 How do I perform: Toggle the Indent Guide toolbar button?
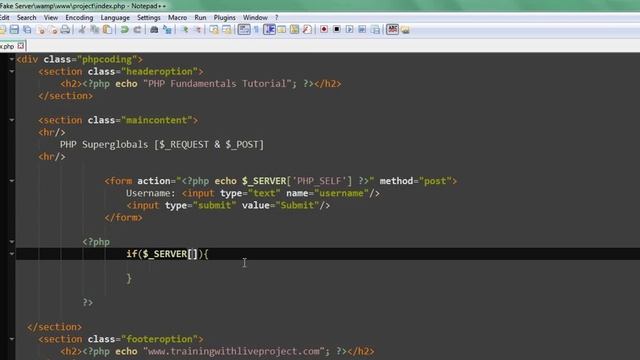pyautogui.click(x=269, y=29)
